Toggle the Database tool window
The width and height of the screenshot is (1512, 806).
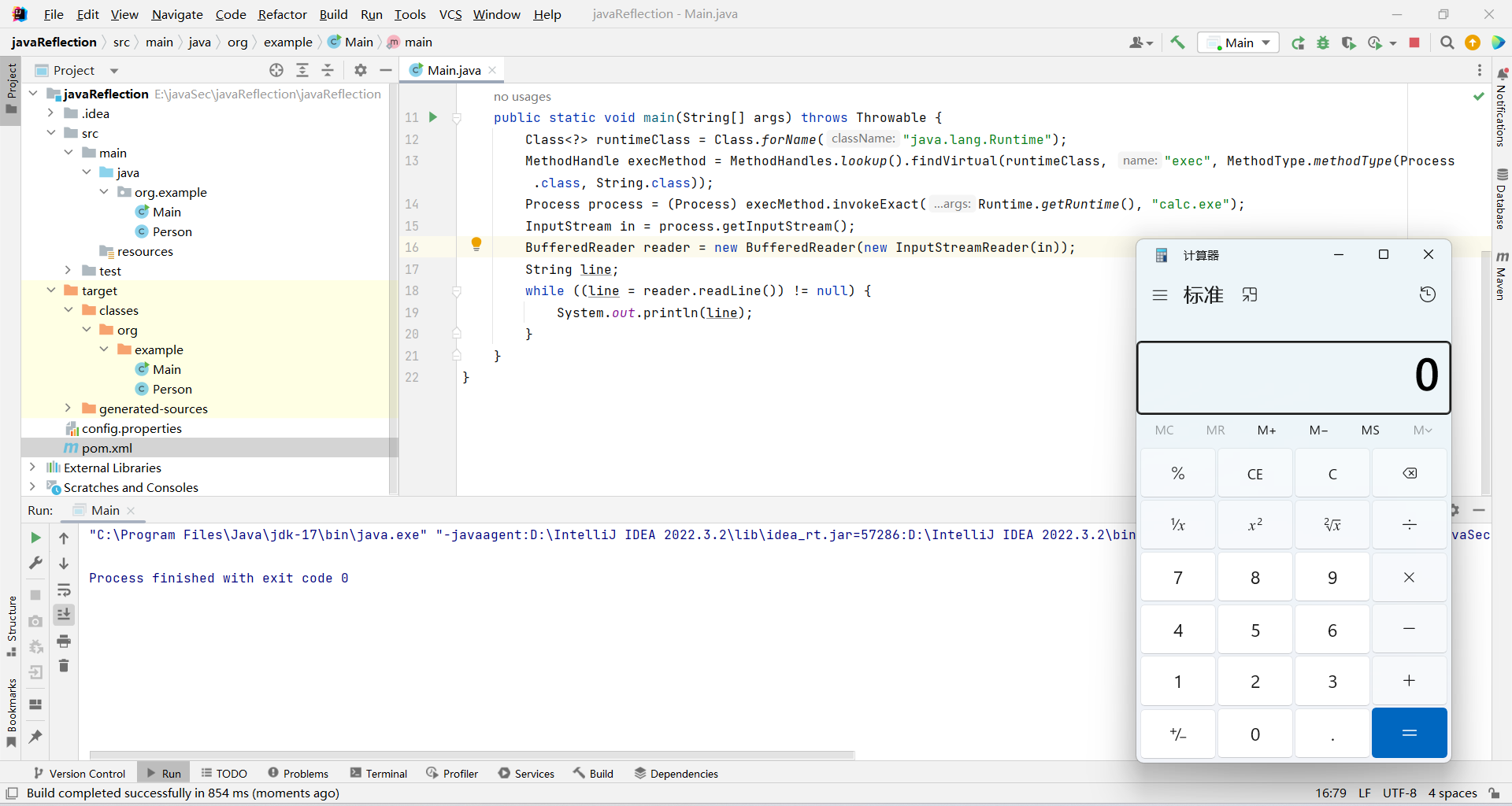click(1502, 199)
